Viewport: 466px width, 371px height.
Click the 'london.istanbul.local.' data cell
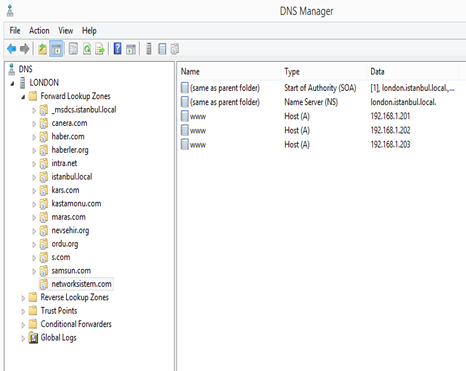pos(403,102)
